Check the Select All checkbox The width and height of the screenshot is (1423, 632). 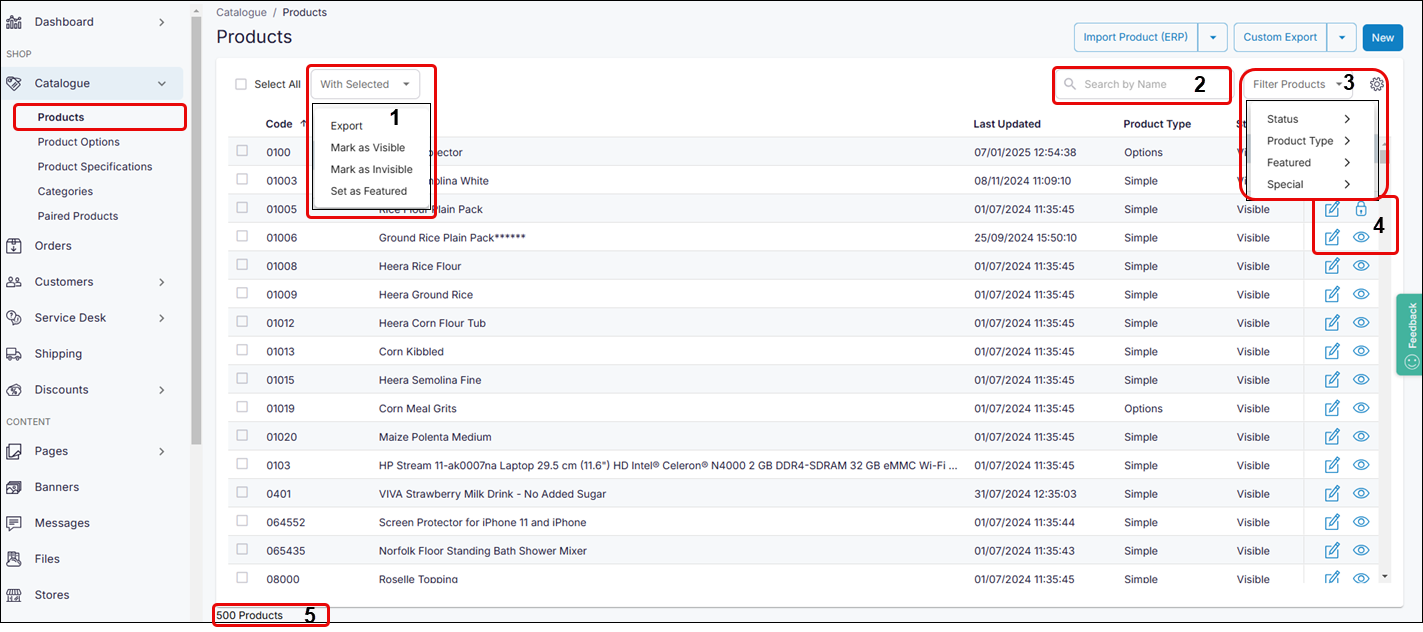(239, 84)
